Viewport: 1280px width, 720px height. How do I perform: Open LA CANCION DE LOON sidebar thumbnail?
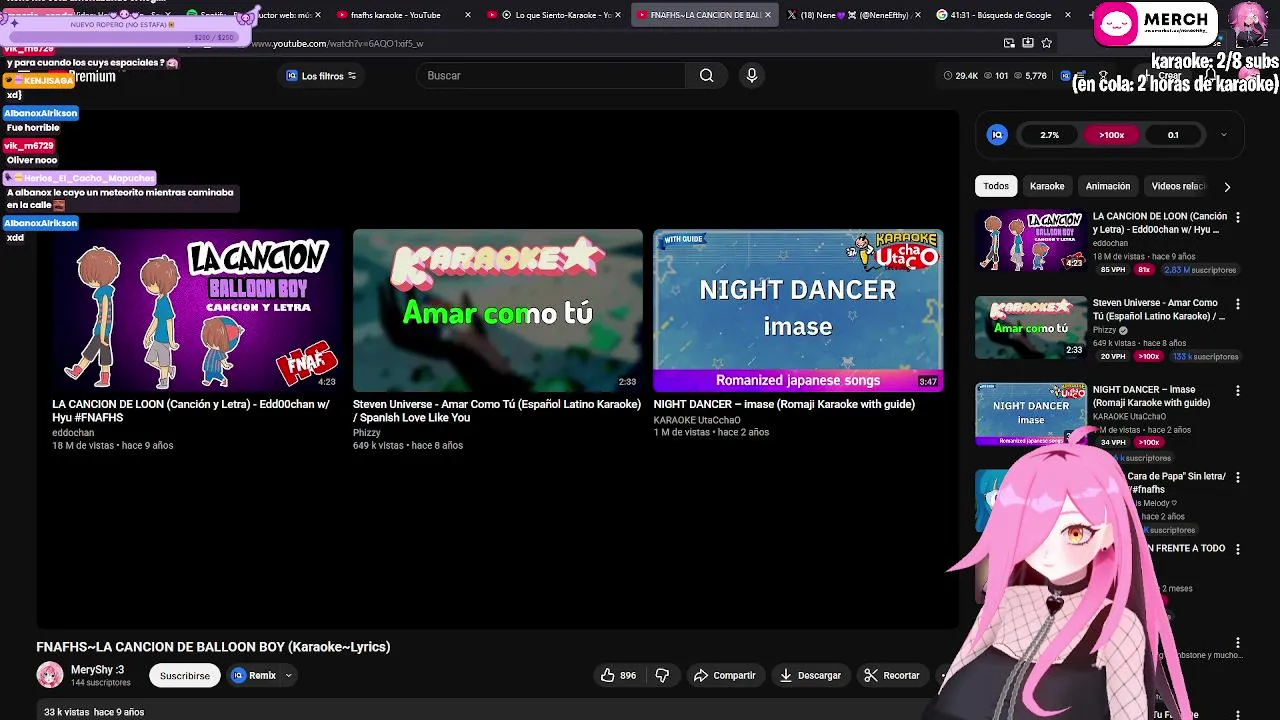coord(1031,240)
